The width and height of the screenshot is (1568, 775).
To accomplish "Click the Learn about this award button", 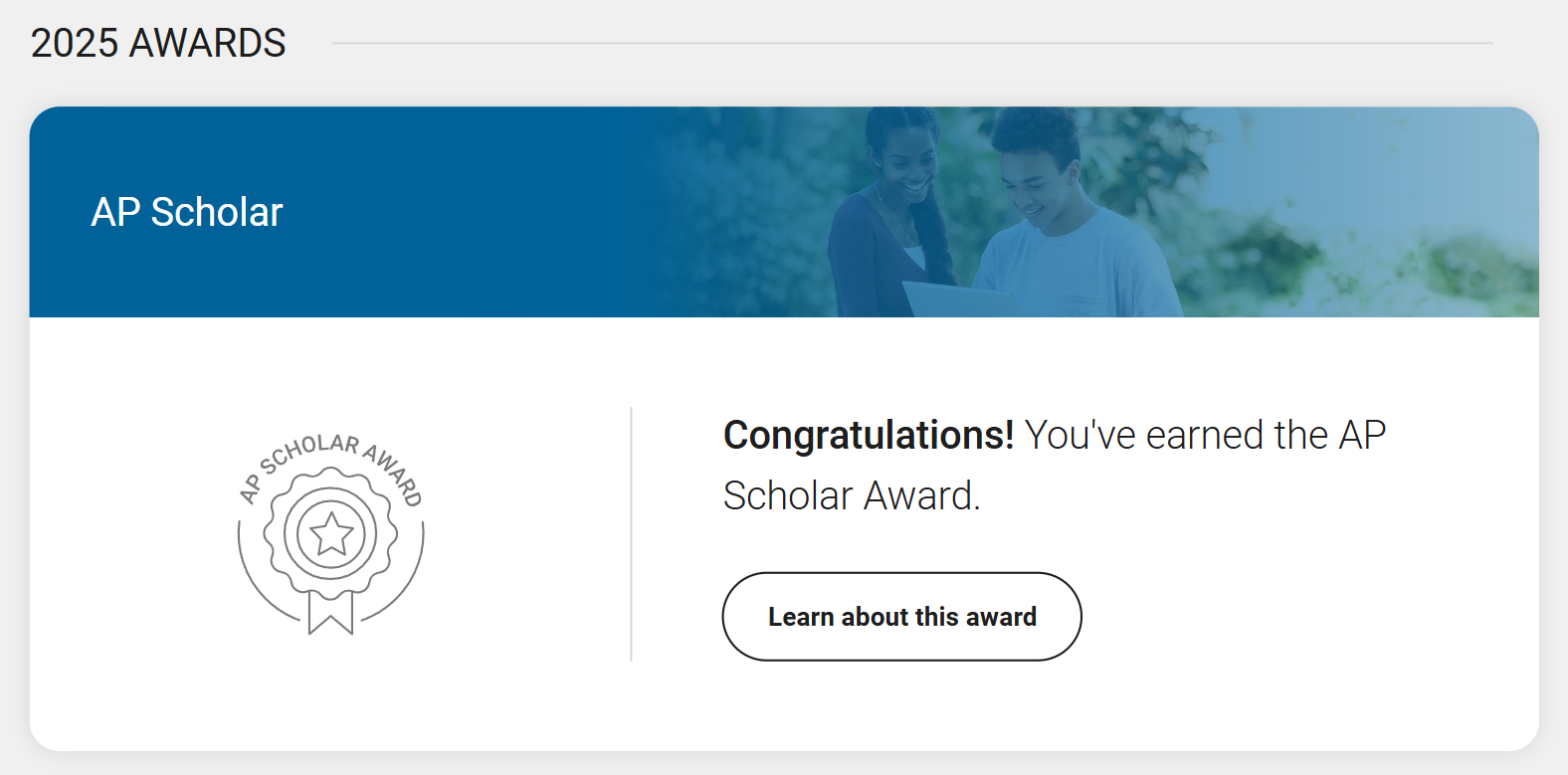I will 901,617.
